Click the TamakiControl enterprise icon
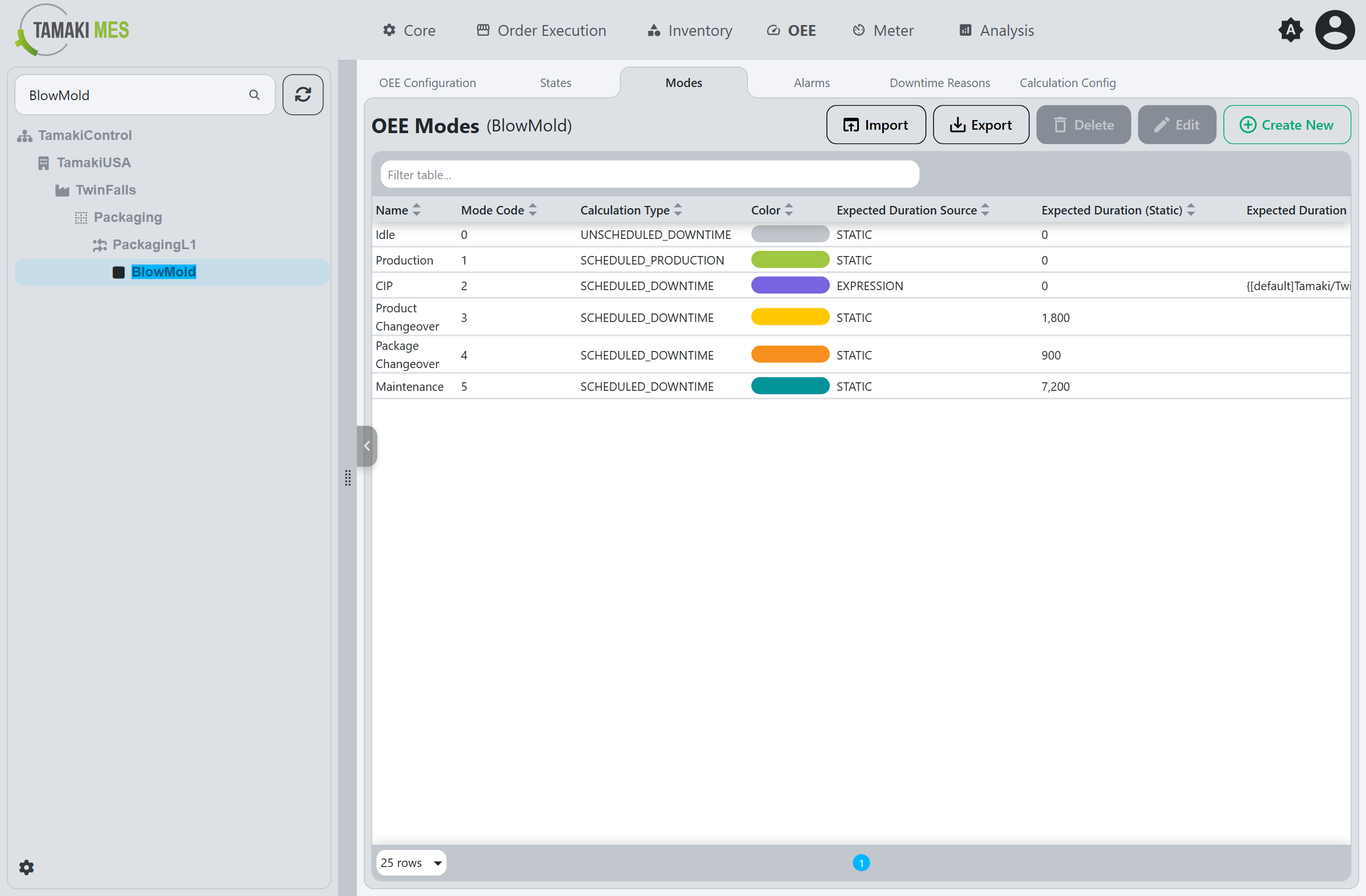The width and height of the screenshot is (1366, 896). point(24,135)
